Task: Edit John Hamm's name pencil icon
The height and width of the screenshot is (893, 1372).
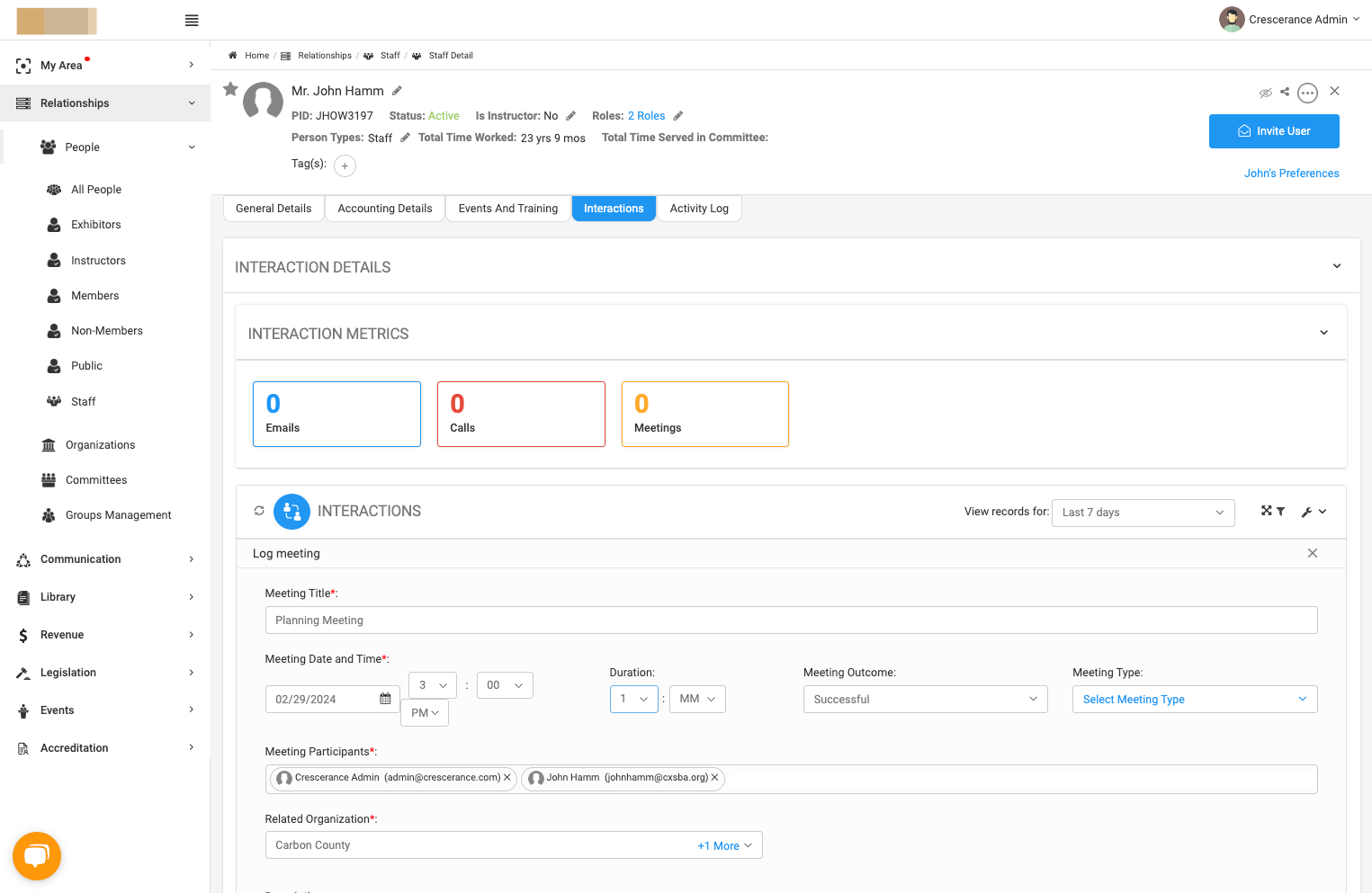Action: coord(397,91)
